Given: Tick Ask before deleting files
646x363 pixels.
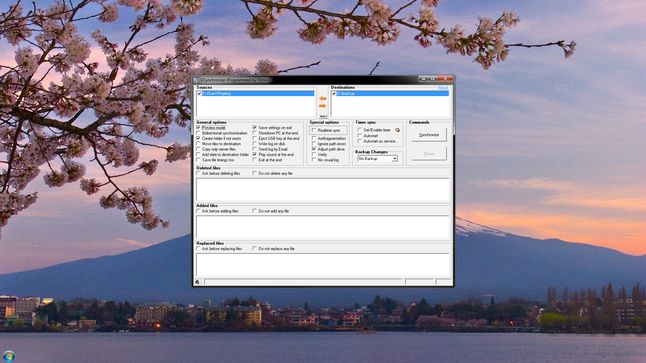Looking at the screenshot, I should pos(198,173).
